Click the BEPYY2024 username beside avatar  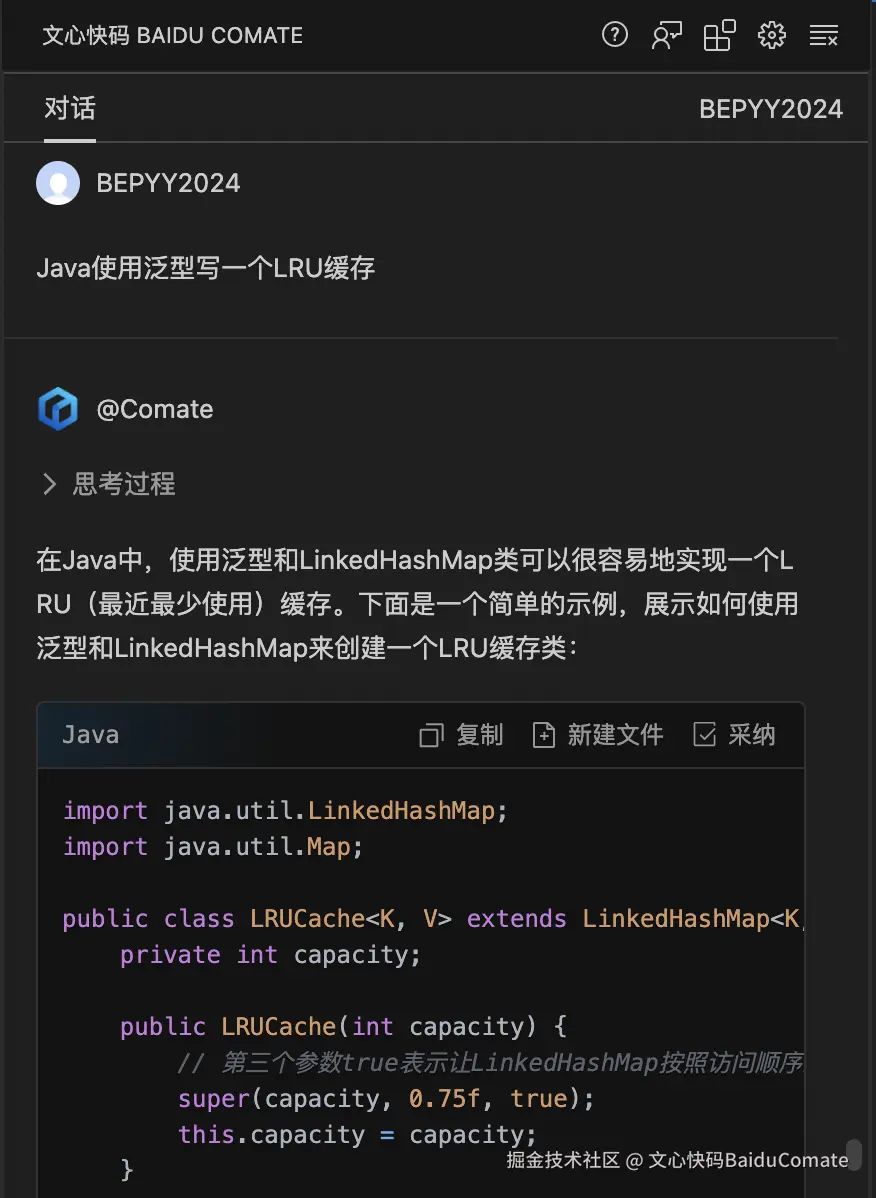click(x=168, y=183)
